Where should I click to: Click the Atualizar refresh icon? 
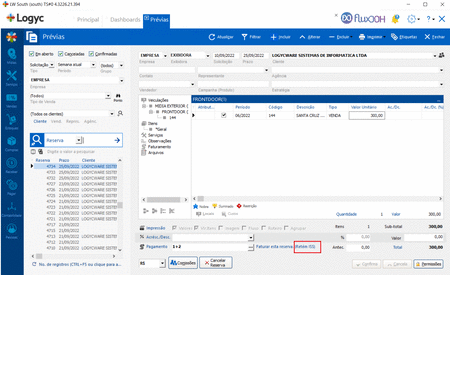pos(212,37)
